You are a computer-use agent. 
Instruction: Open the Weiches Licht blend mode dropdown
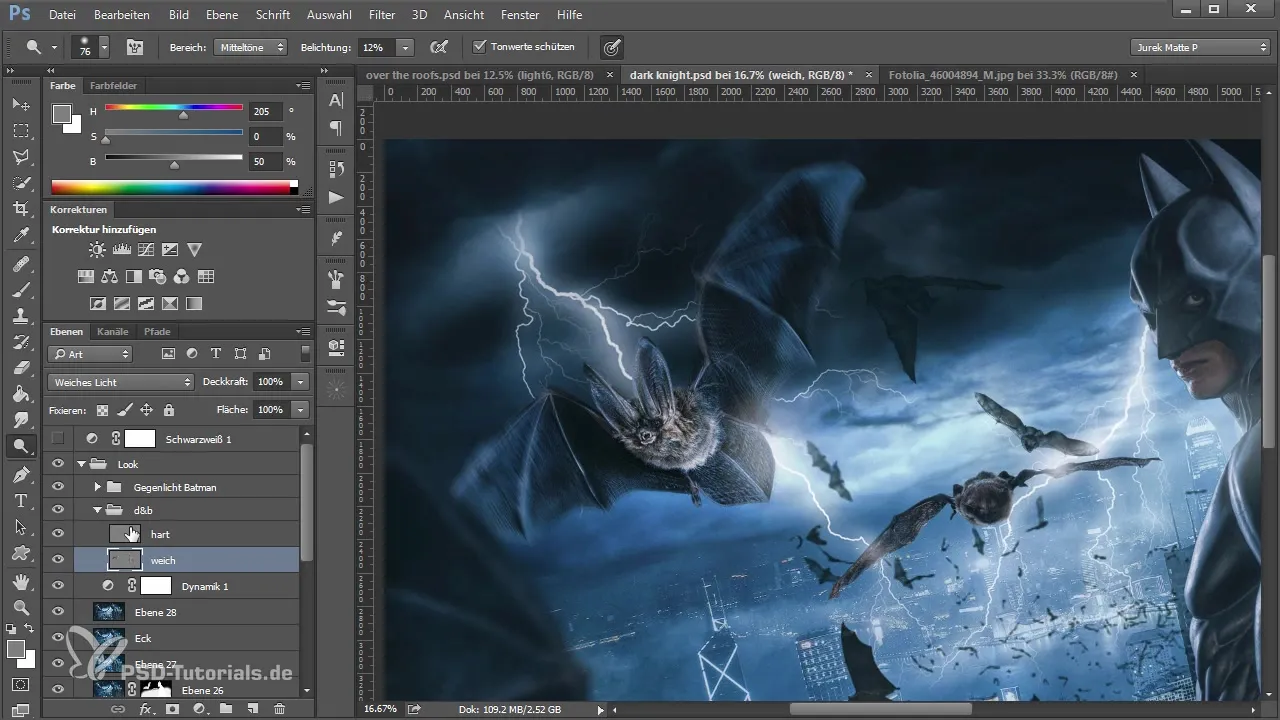(120, 382)
